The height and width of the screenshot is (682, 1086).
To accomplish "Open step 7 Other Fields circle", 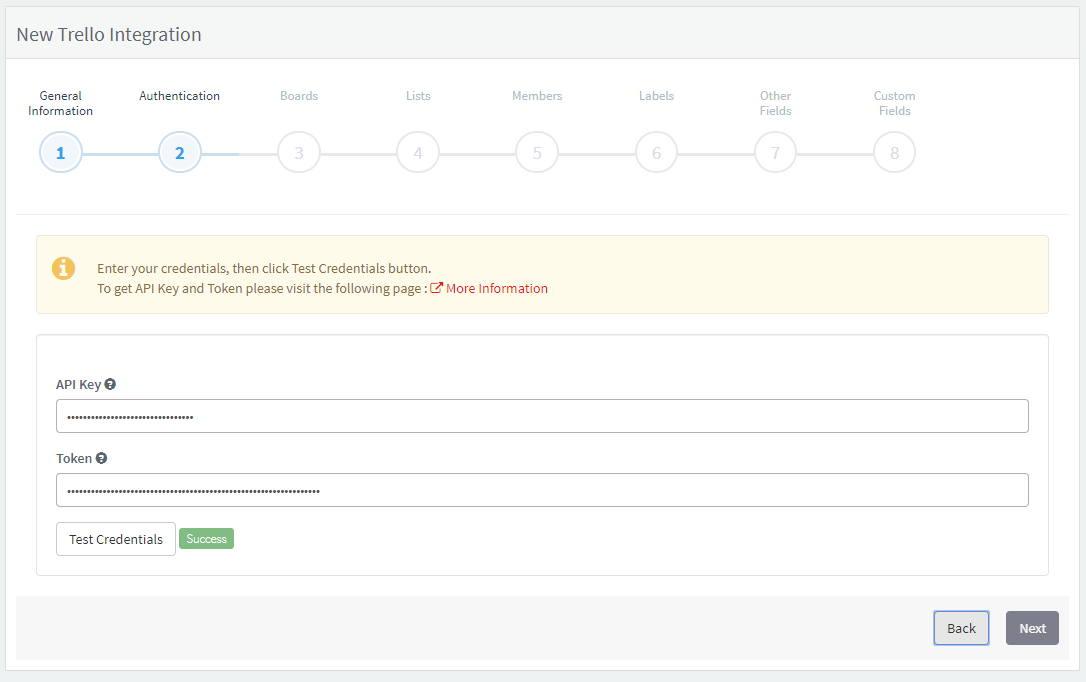I will 776,152.
